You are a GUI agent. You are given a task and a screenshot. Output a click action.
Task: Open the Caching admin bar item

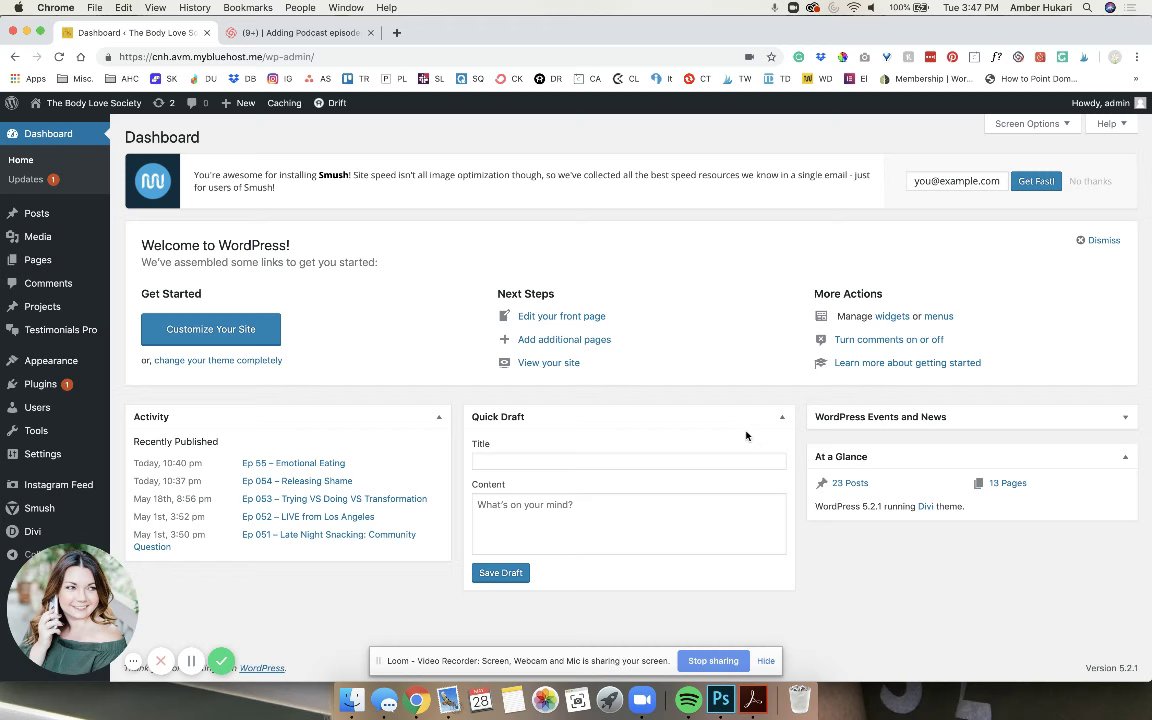284,103
